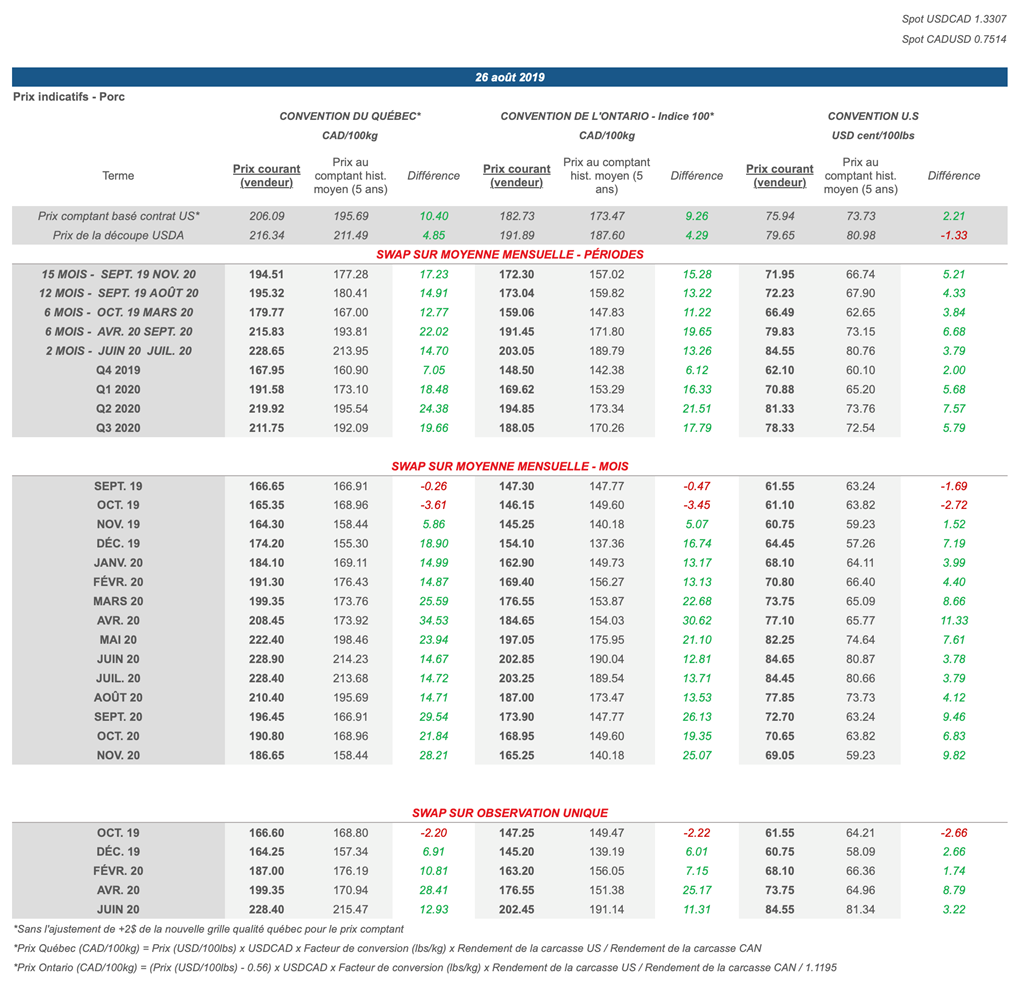Click Prix courant (vendeur) under Convention du Québec
Screen dimensions: 1024x989
[266, 176]
